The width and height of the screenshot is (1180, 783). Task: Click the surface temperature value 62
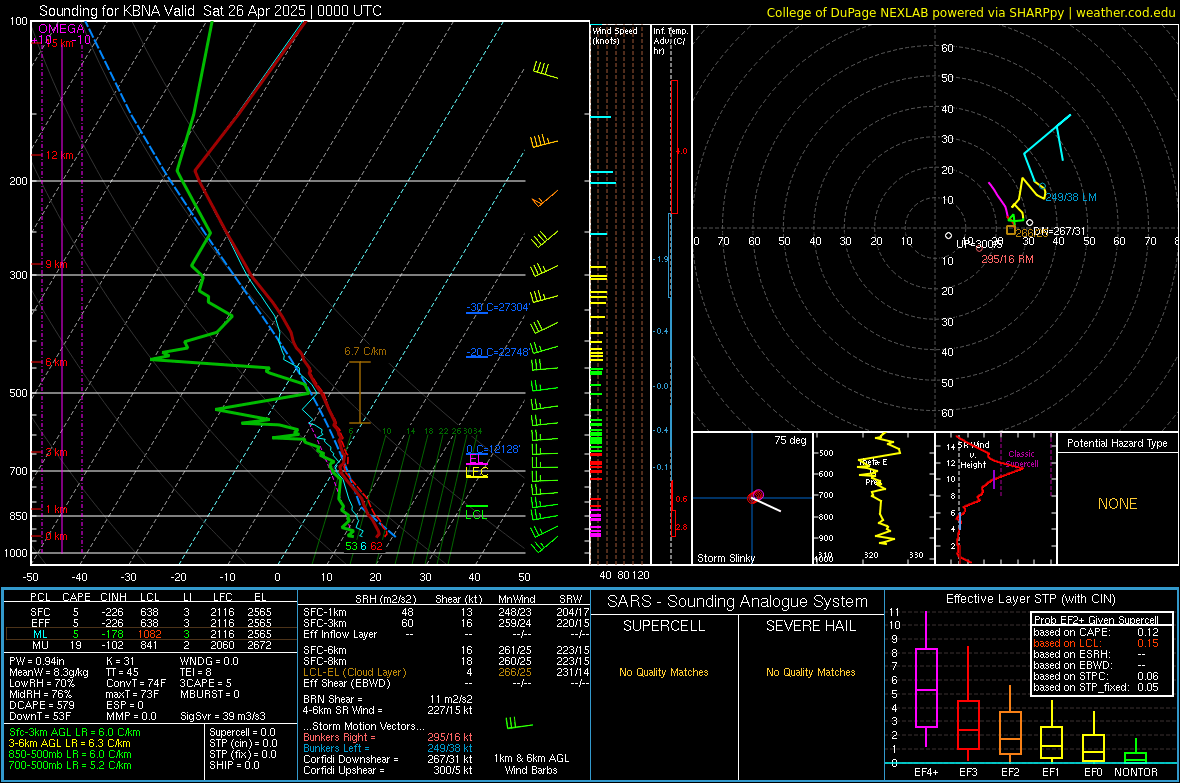[x=376, y=546]
